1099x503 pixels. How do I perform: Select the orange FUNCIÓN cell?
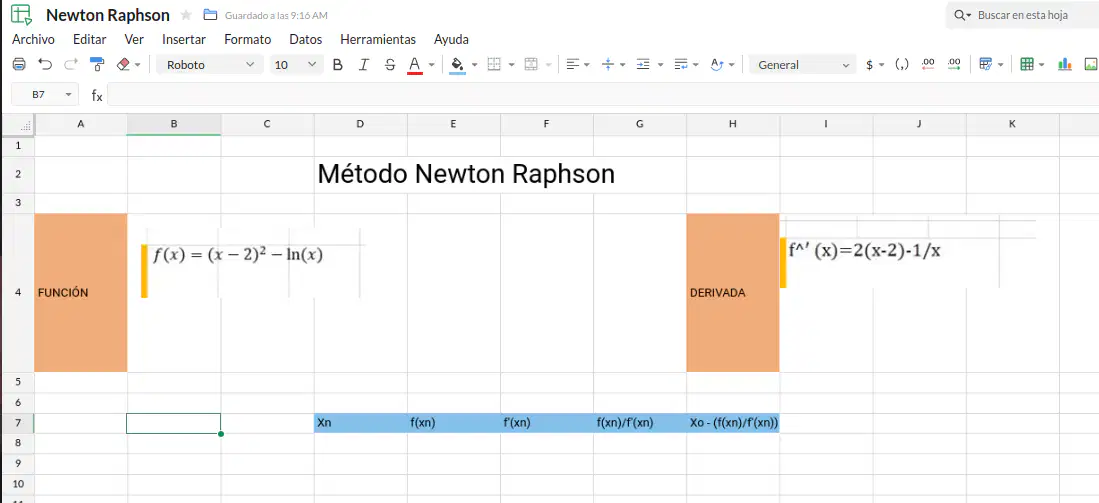81,292
